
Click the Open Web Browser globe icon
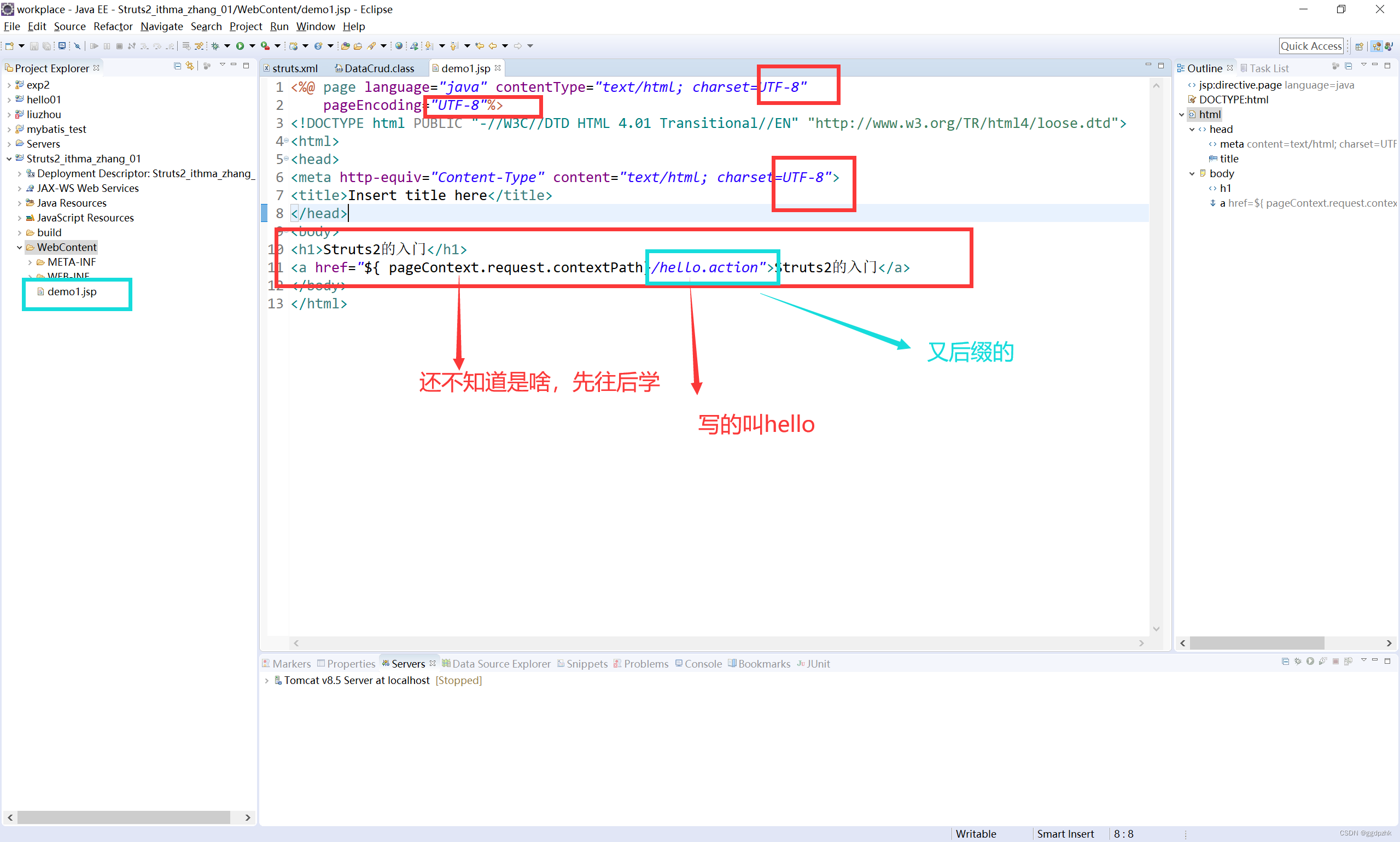click(x=399, y=46)
